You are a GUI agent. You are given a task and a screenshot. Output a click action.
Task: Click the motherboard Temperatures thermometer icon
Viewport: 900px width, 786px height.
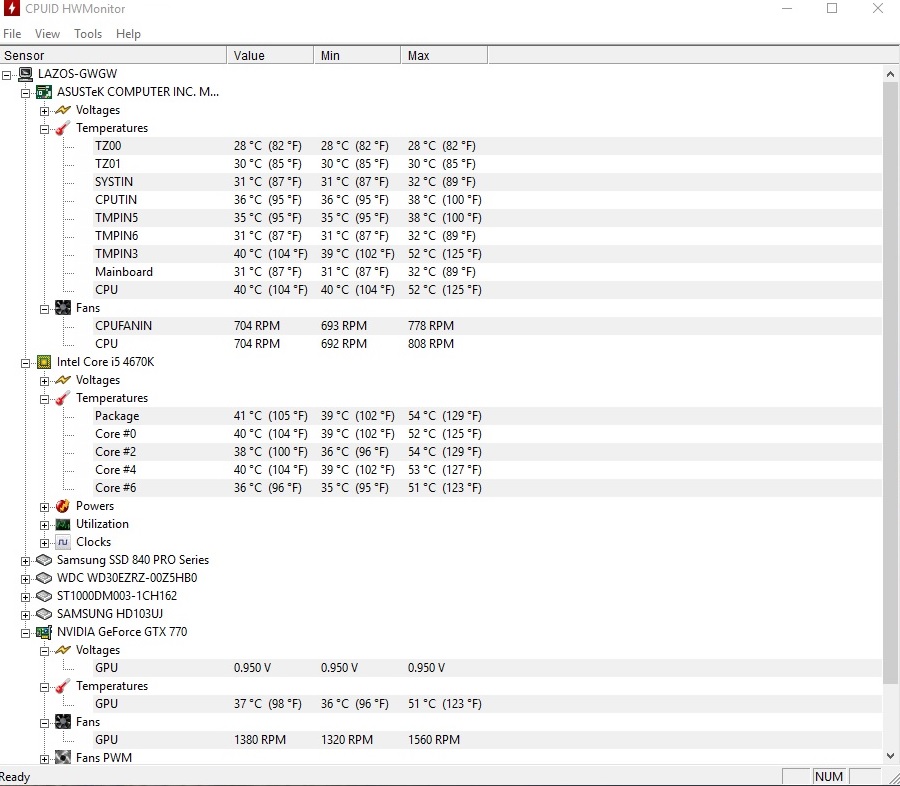click(63, 128)
